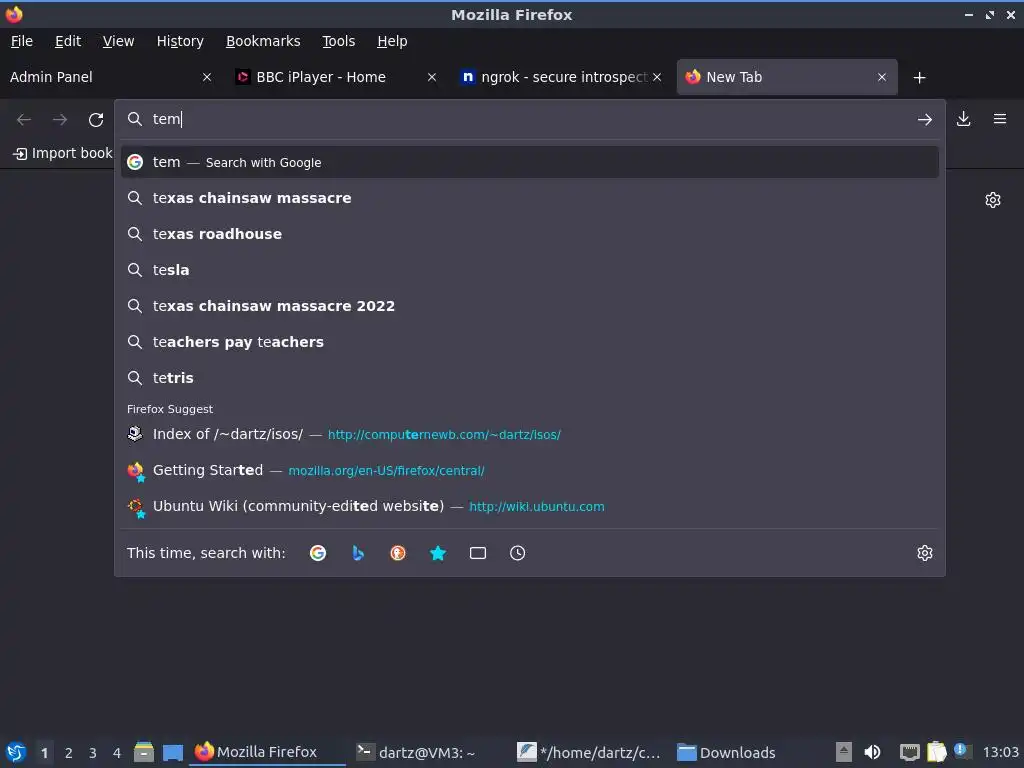Open new tab page personalize gear

pyautogui.click(x=993, y=200)
